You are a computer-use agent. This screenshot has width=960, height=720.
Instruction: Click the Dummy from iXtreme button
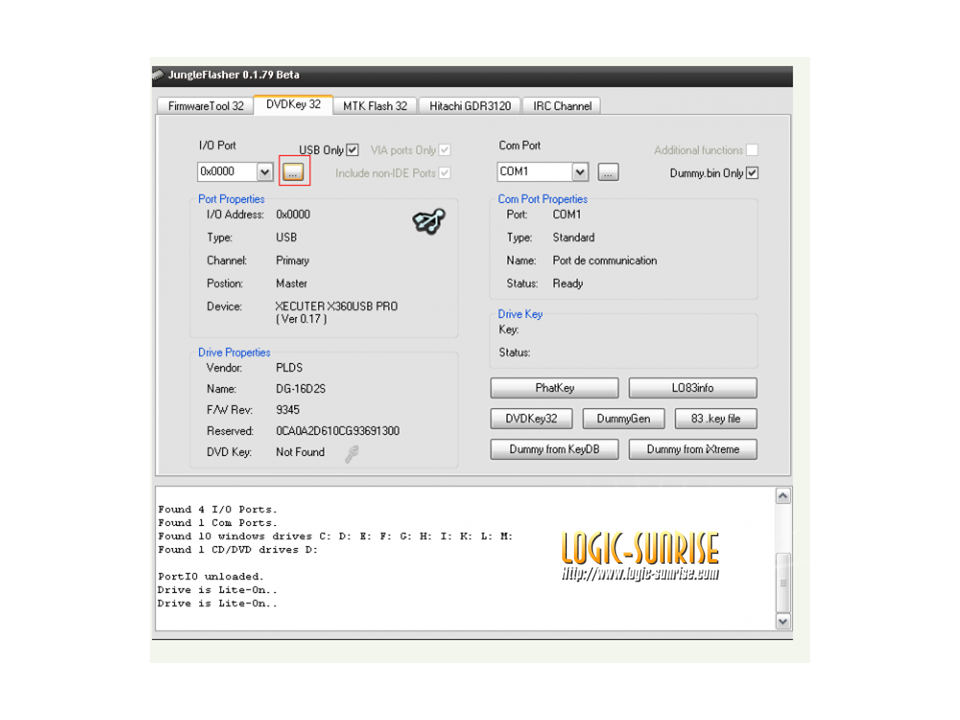pos(693,449)
